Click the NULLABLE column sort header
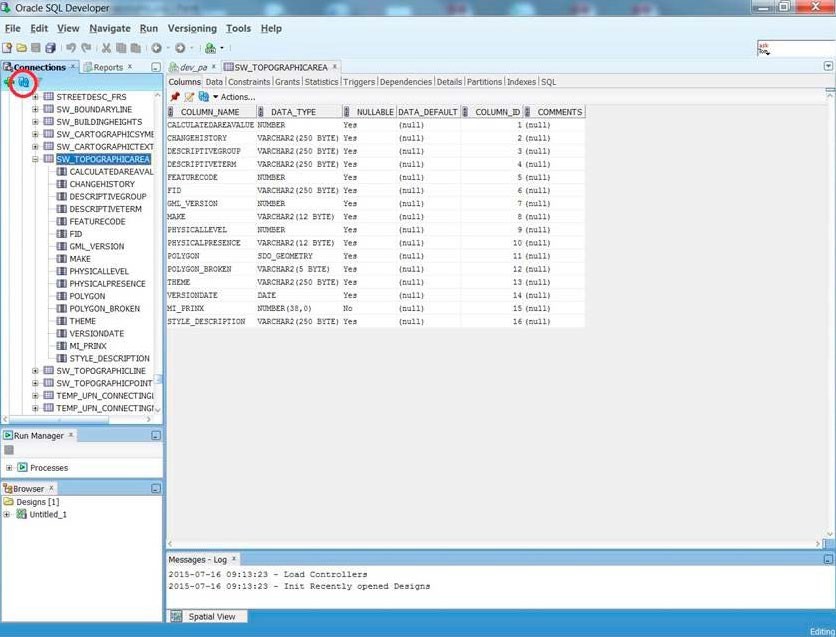This screenshot has width=836, height=637. tap(375, 111)
